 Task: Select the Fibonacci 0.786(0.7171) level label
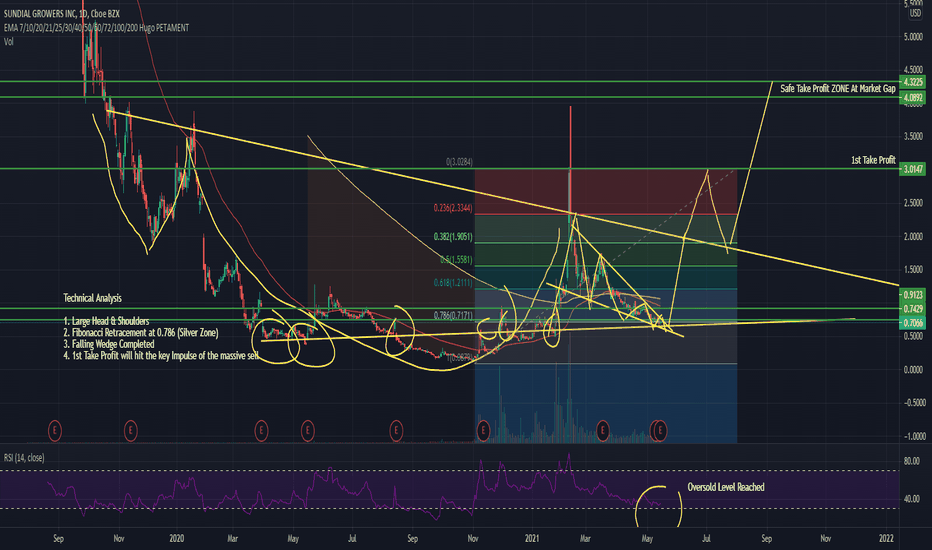[x=453, y=315]
